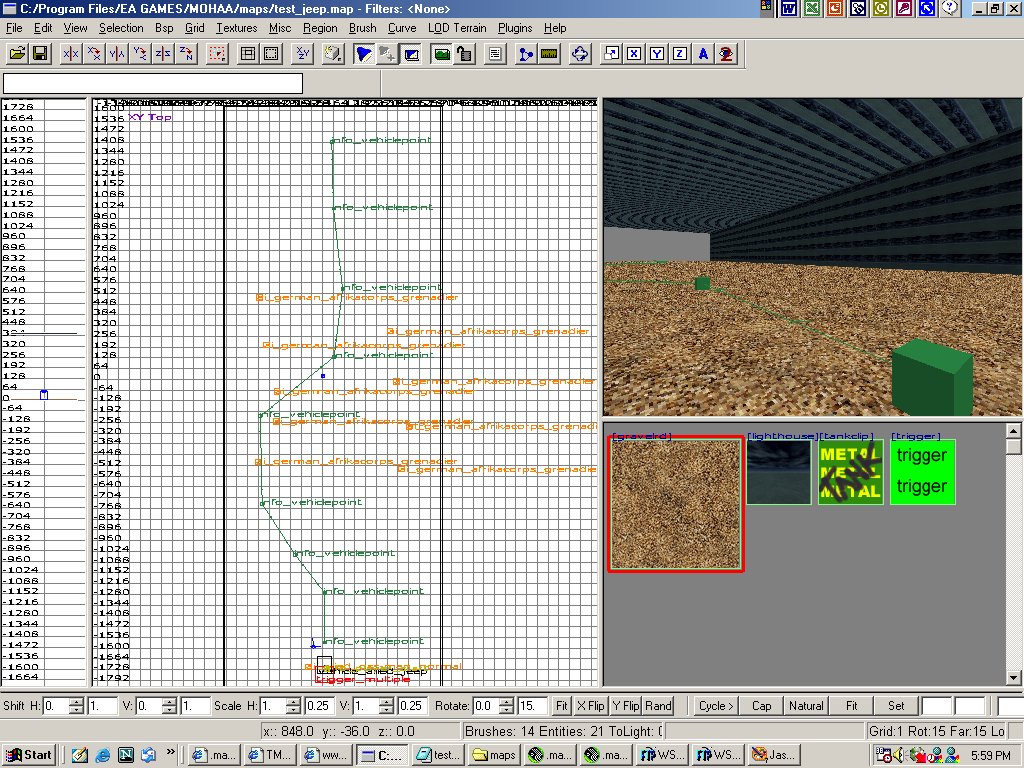This screenshot has height=768, width=1024.
Task: Click the blue letter A toolbar icon
Action: click(x=704, y=53)
